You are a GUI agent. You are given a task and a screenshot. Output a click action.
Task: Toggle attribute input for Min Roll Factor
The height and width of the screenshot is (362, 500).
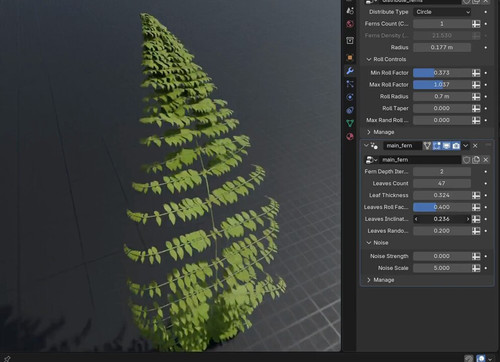(476, 73)
